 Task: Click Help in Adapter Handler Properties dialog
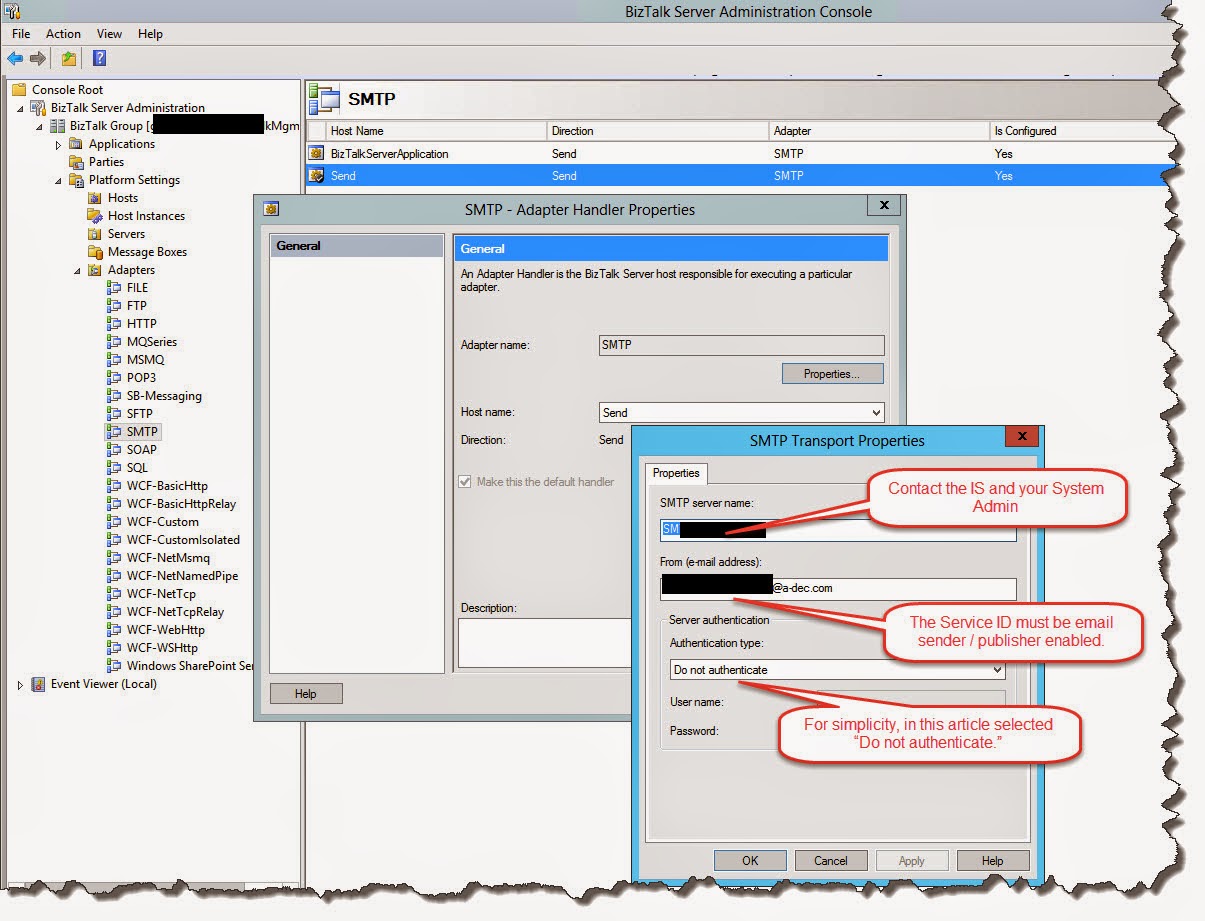pos(306,694)
